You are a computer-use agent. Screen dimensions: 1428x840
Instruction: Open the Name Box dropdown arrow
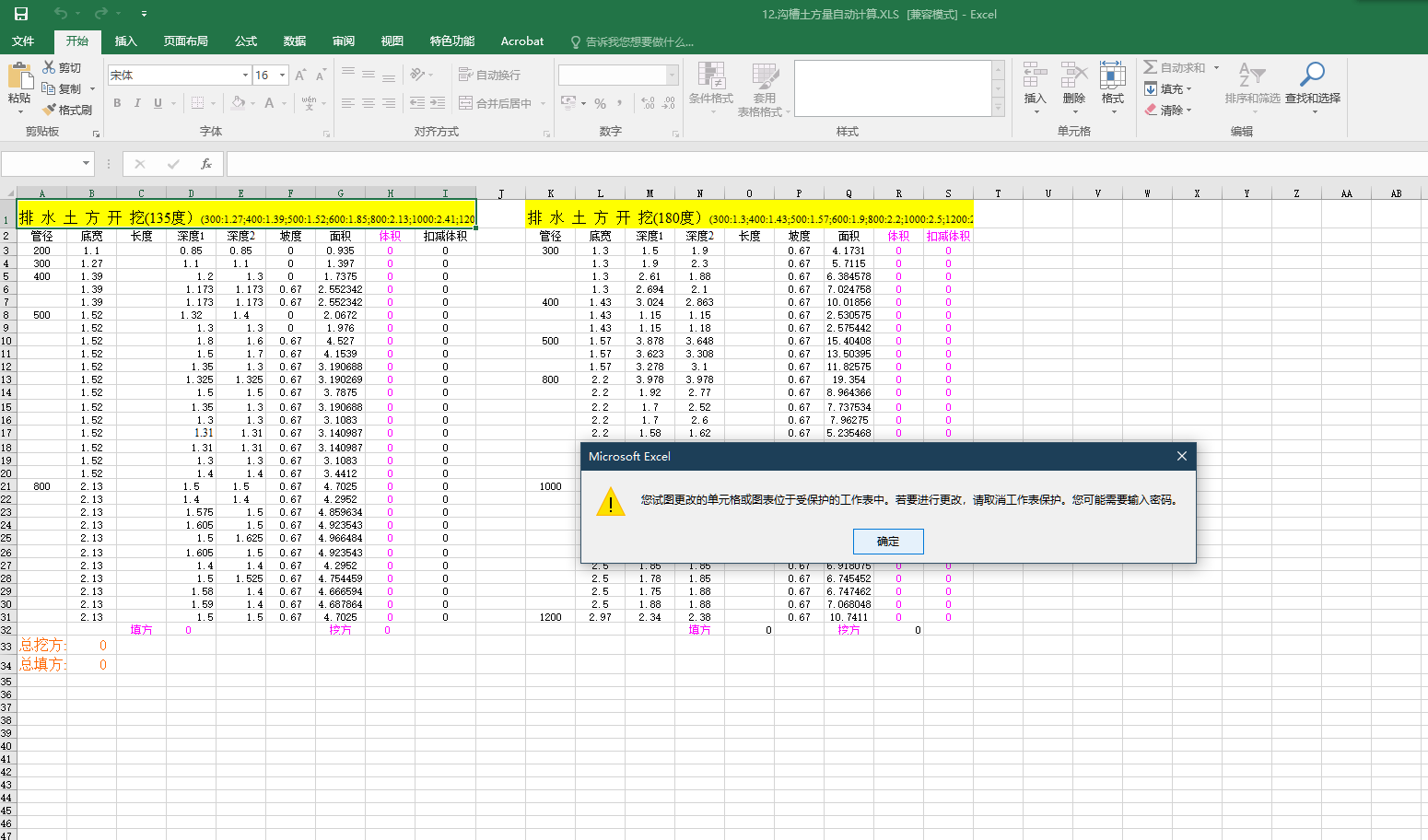87,164
